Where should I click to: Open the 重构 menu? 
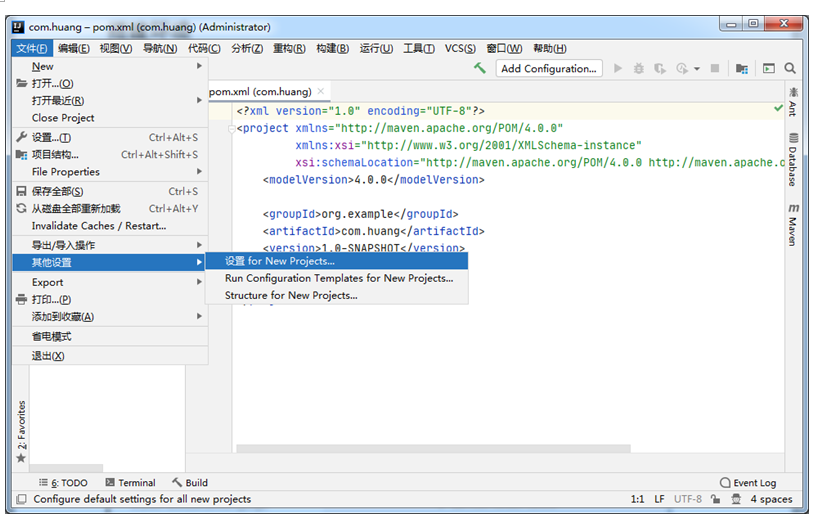tap(289, 48)
